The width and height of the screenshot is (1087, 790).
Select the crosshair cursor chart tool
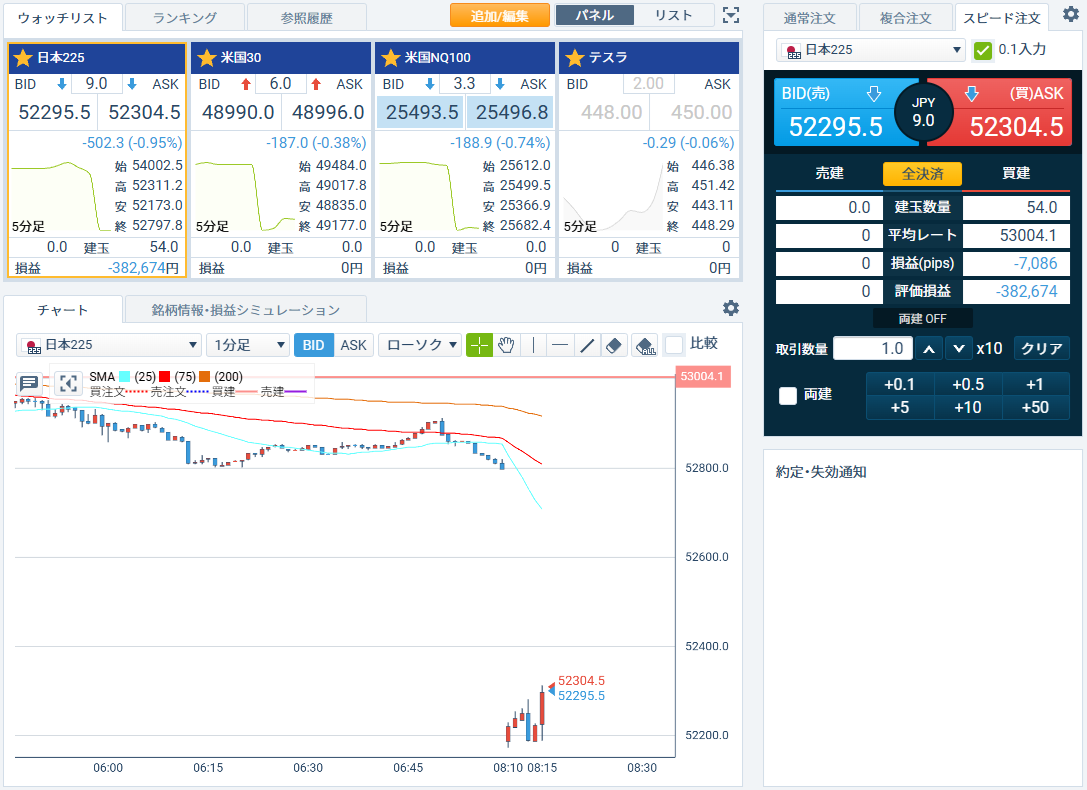[480, 345]
